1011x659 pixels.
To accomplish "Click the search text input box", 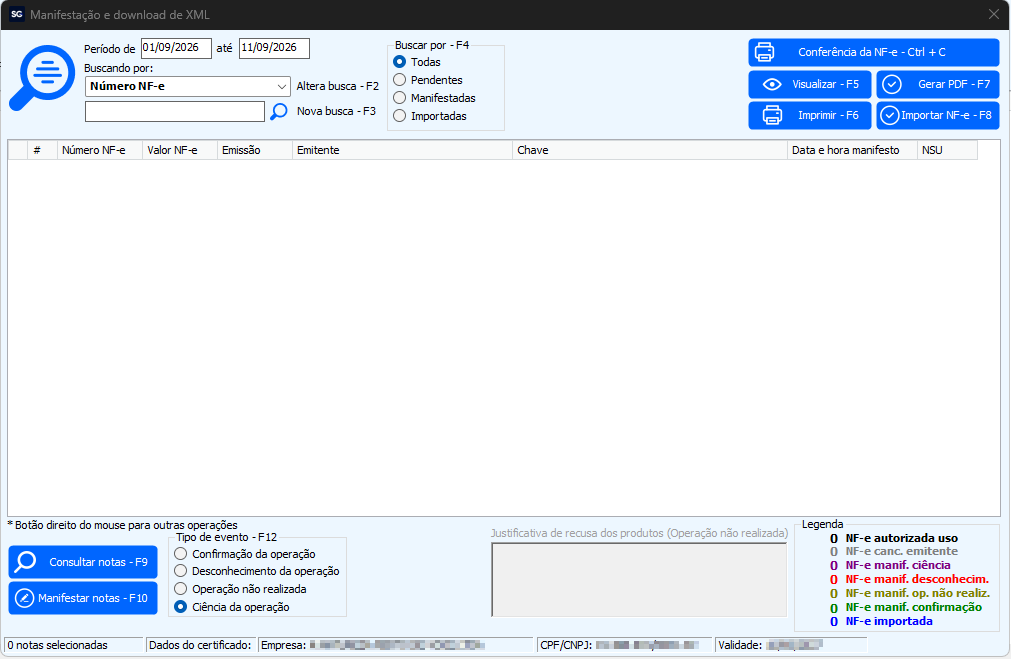I will coord(175,112).
